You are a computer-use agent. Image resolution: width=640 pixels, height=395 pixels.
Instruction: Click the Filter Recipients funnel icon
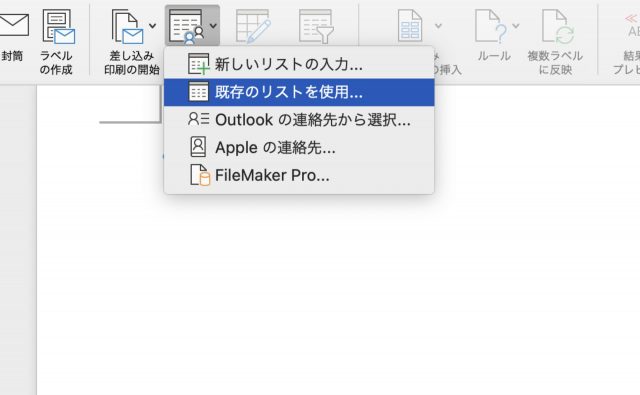click(x=316, y=27)
